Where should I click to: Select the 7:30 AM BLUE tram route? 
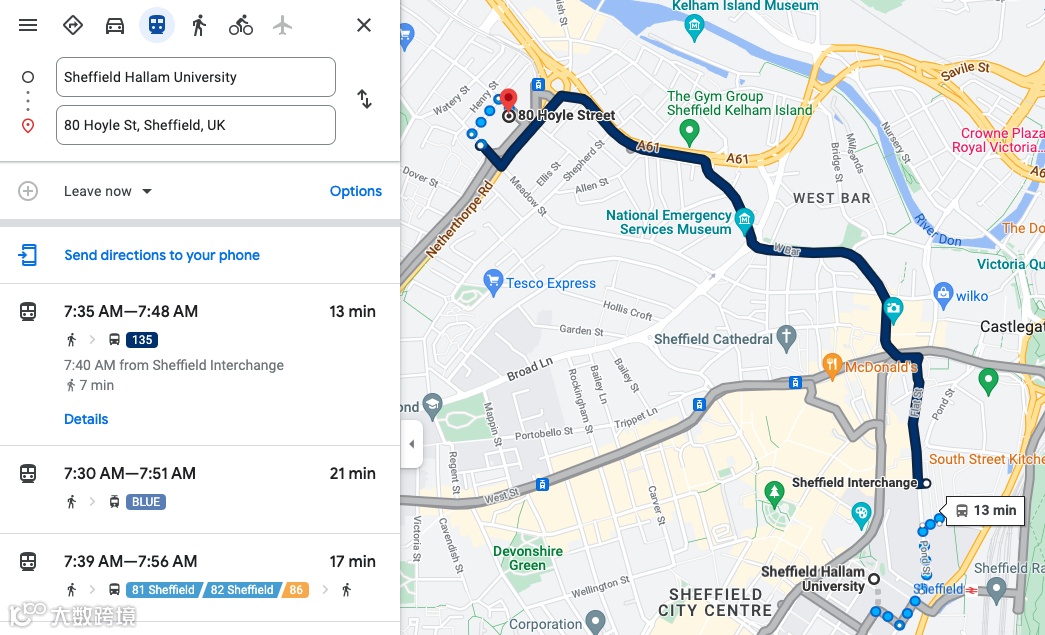[x=200, y=489]
